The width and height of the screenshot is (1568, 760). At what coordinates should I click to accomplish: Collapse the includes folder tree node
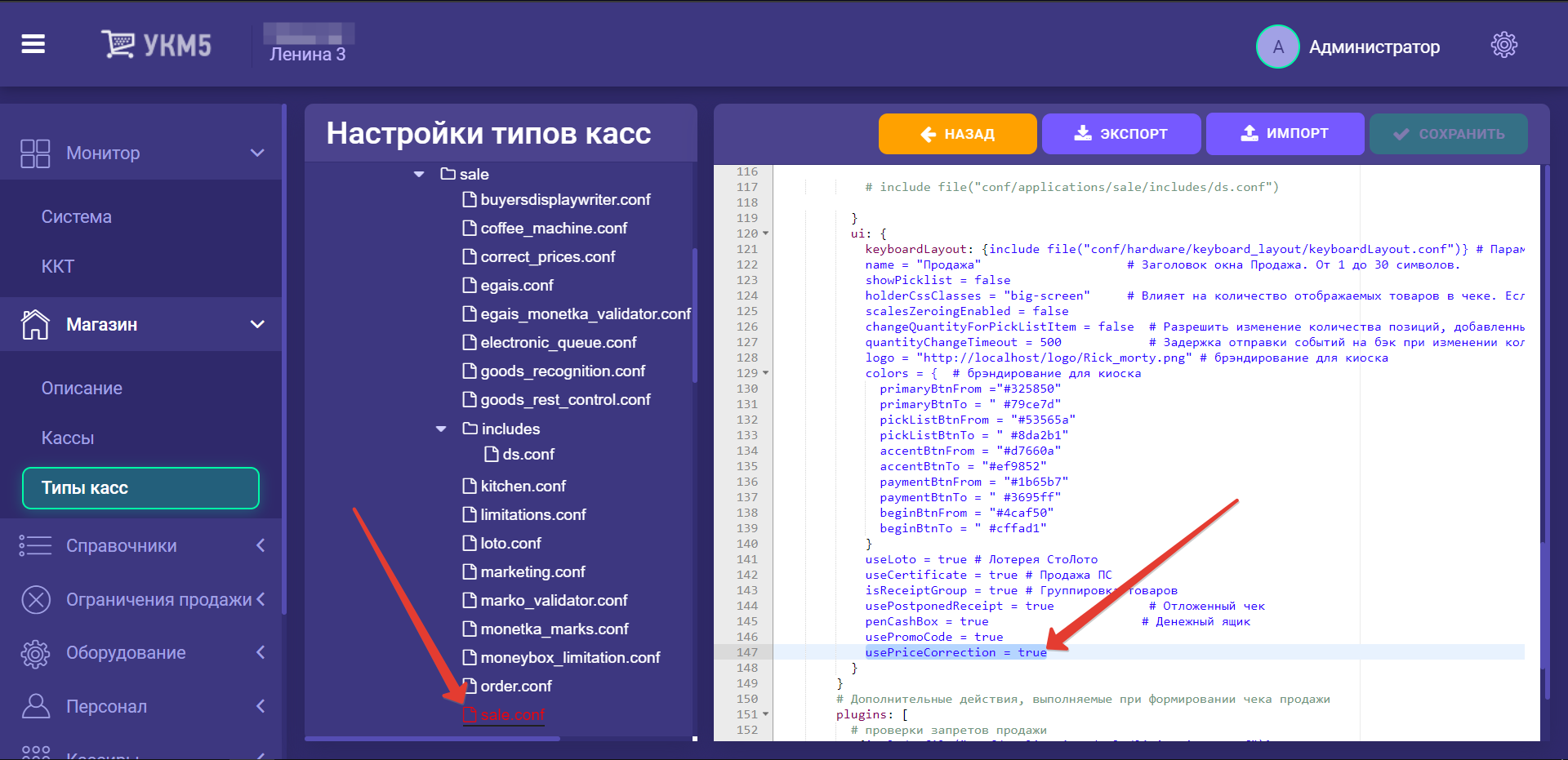pos(441,429)
